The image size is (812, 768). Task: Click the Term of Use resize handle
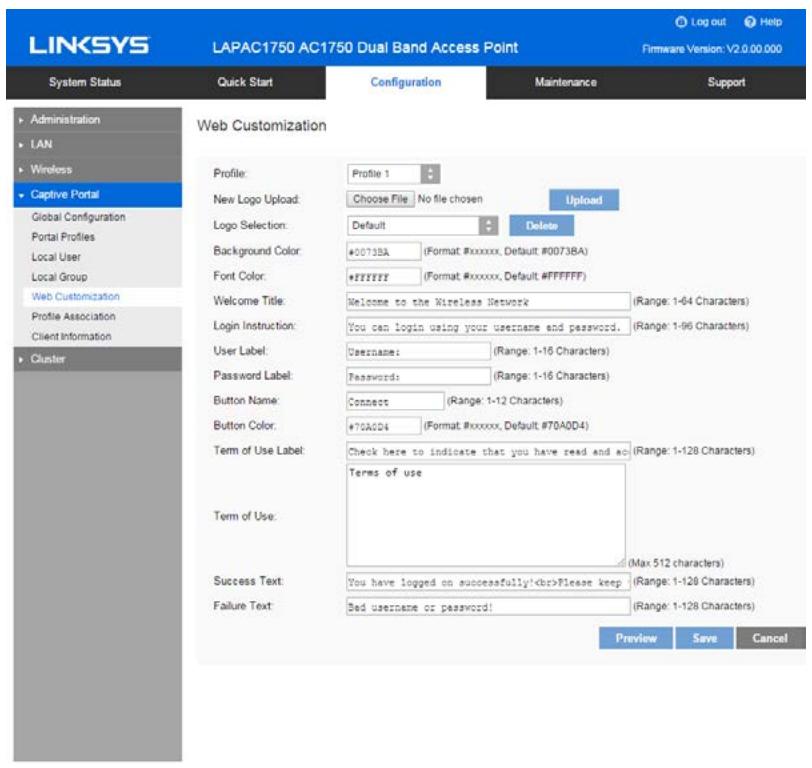(x=621, y=562)
